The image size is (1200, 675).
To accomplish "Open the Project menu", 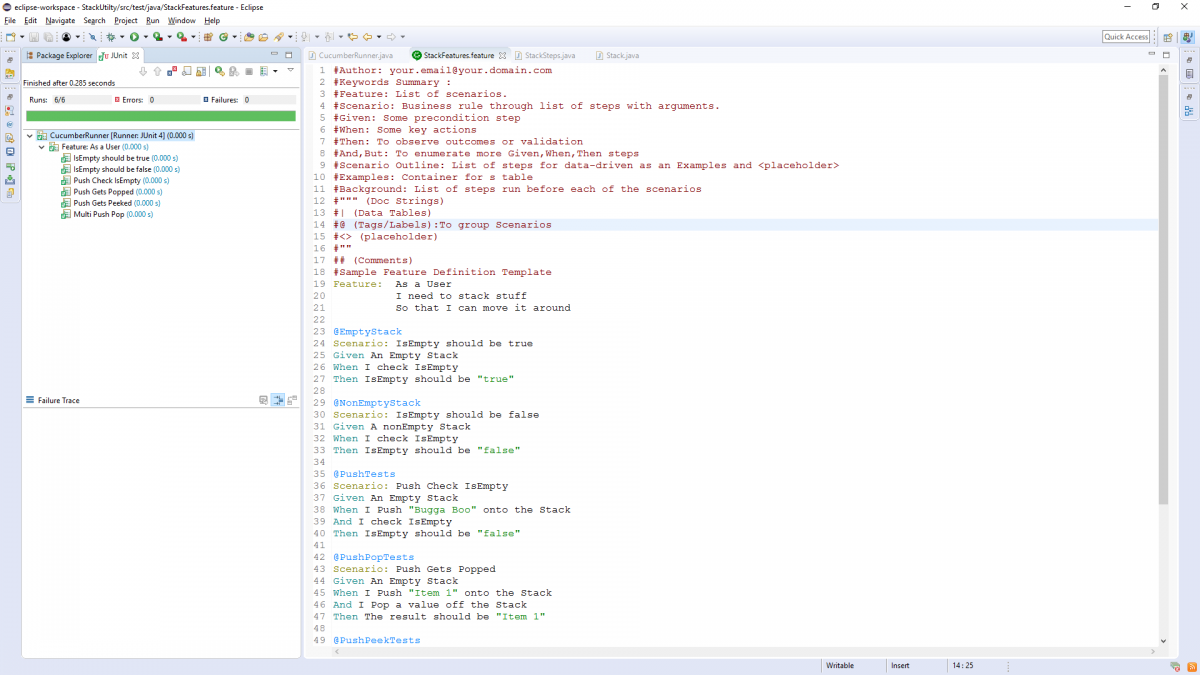I will coord(126,20).
